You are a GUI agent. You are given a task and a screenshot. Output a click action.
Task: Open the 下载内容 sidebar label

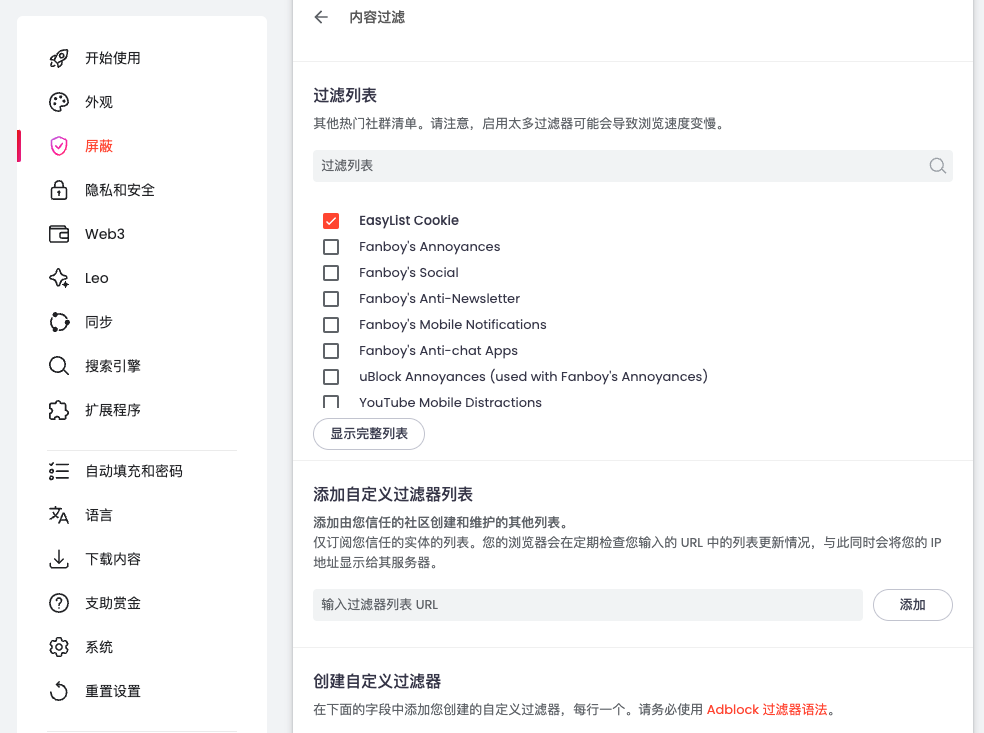click(x=113, y=559)
